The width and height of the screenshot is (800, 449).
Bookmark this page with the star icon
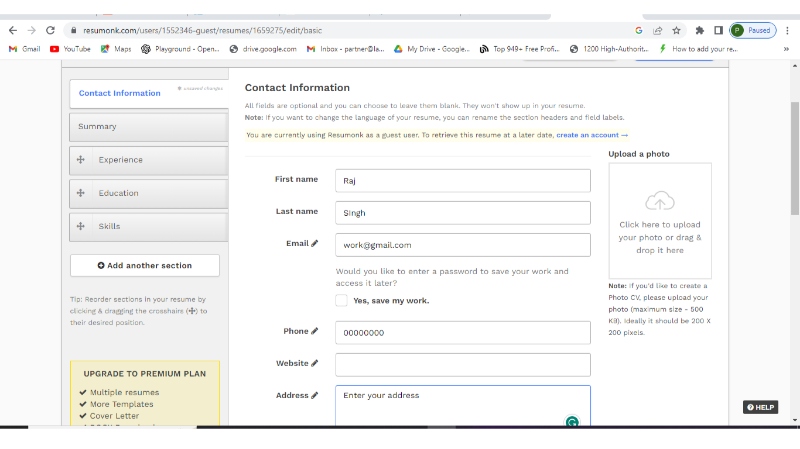677,30
